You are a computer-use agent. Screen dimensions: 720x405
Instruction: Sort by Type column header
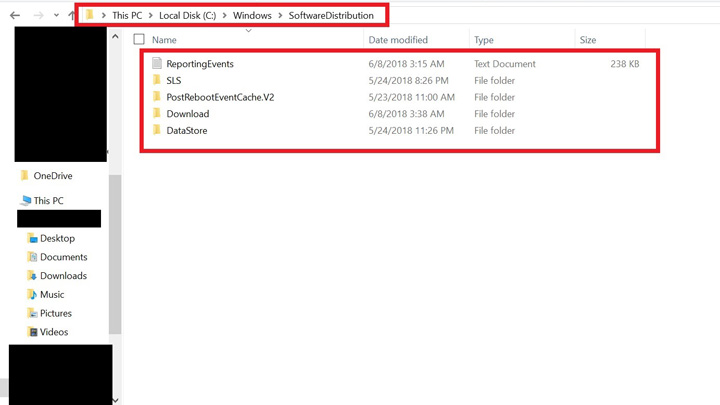tap(484, 40)
